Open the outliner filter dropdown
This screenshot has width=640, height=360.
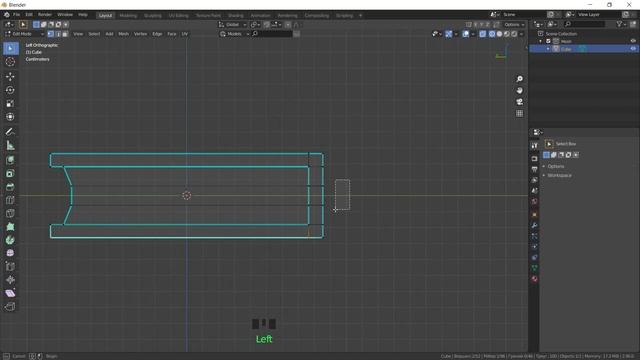coord(621,24)
